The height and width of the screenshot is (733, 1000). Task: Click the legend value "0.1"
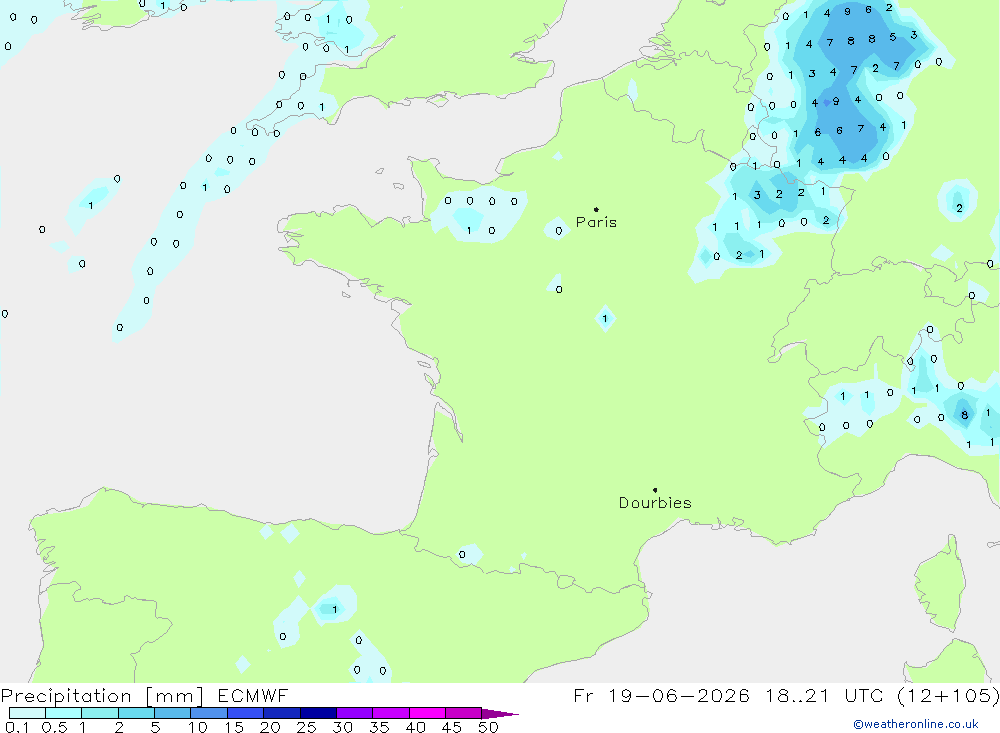click(x=17, y=727)
